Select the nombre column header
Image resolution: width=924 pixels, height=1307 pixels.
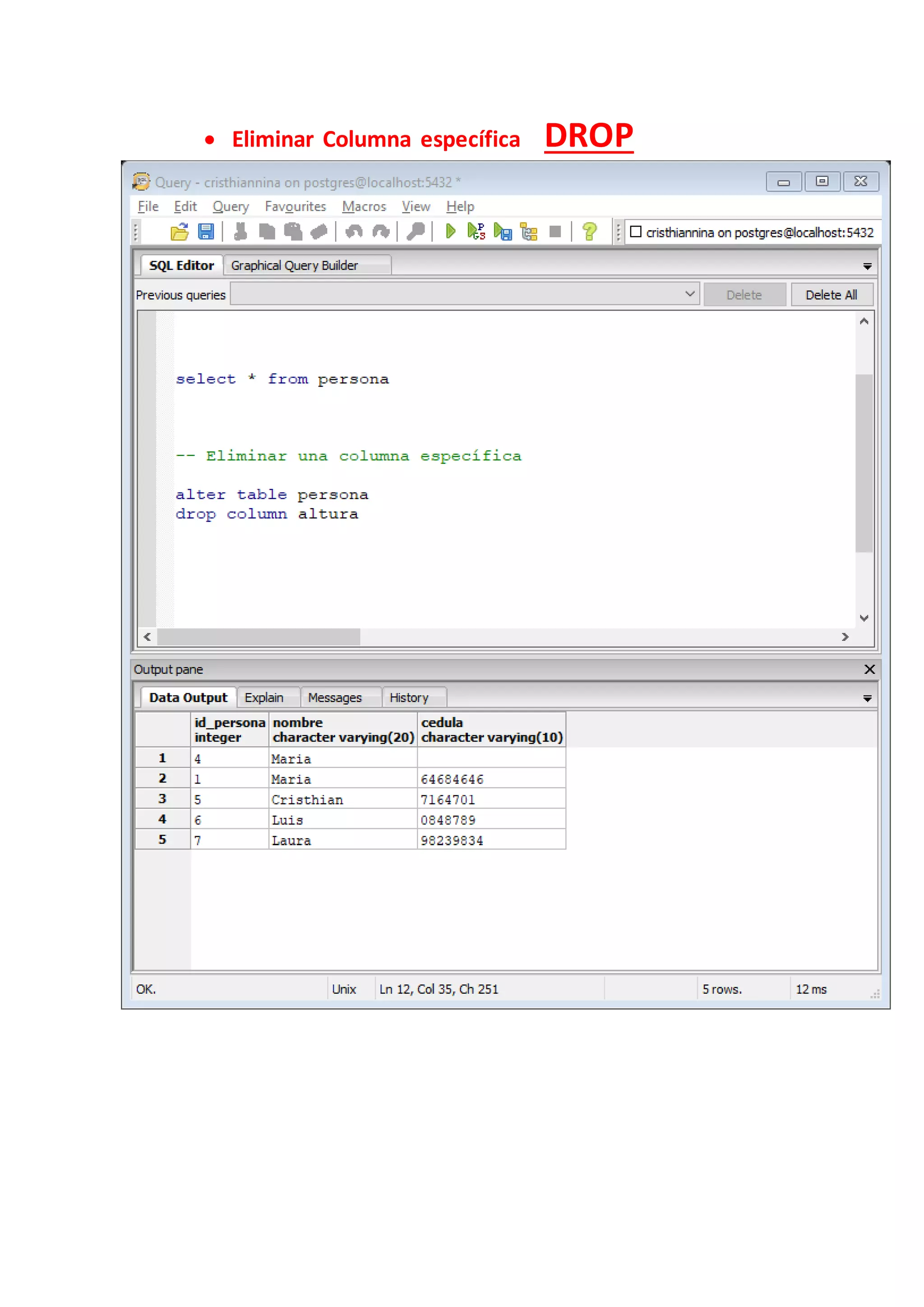point(343,730)
